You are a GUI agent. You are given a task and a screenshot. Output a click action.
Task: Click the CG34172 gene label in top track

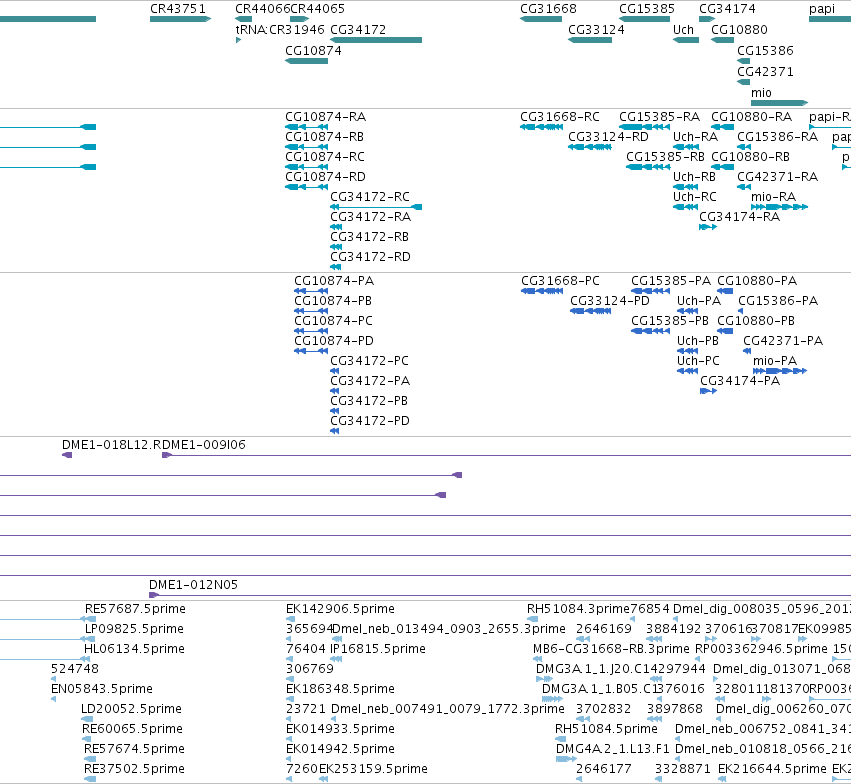click(x=358, y=30)
